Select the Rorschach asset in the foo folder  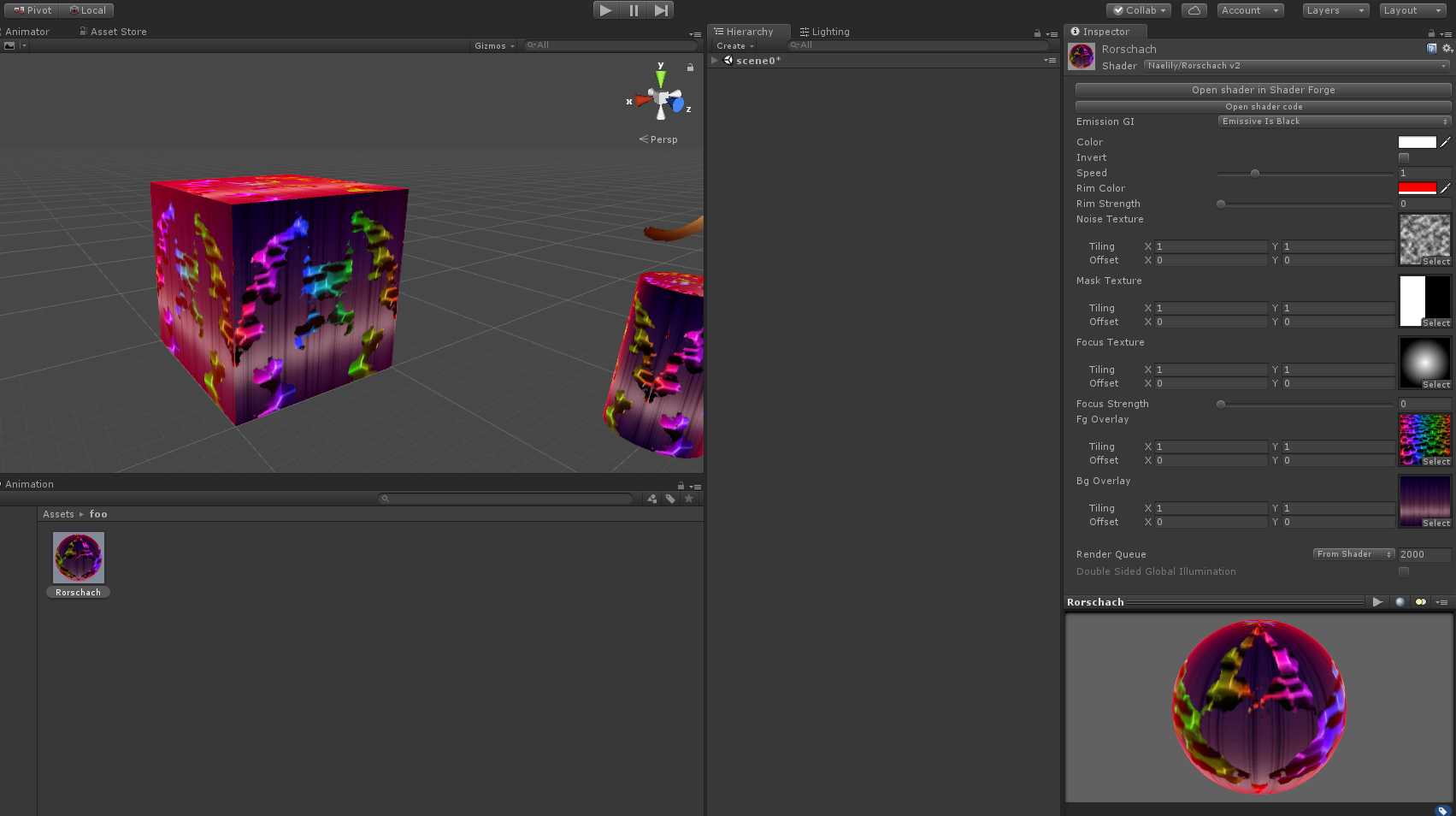click(x=78, y=557)
